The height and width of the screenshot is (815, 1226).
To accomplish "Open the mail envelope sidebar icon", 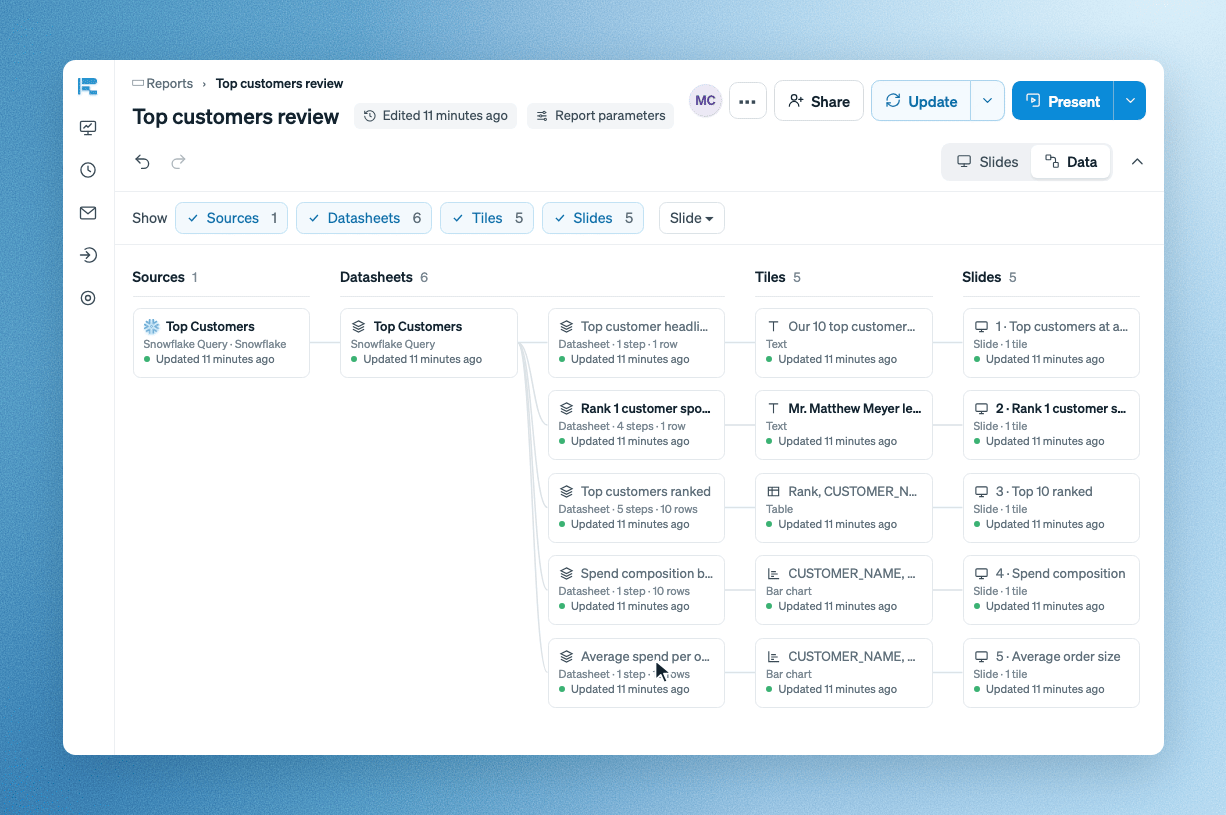I will pyautogui.click(x=88, y=213).
